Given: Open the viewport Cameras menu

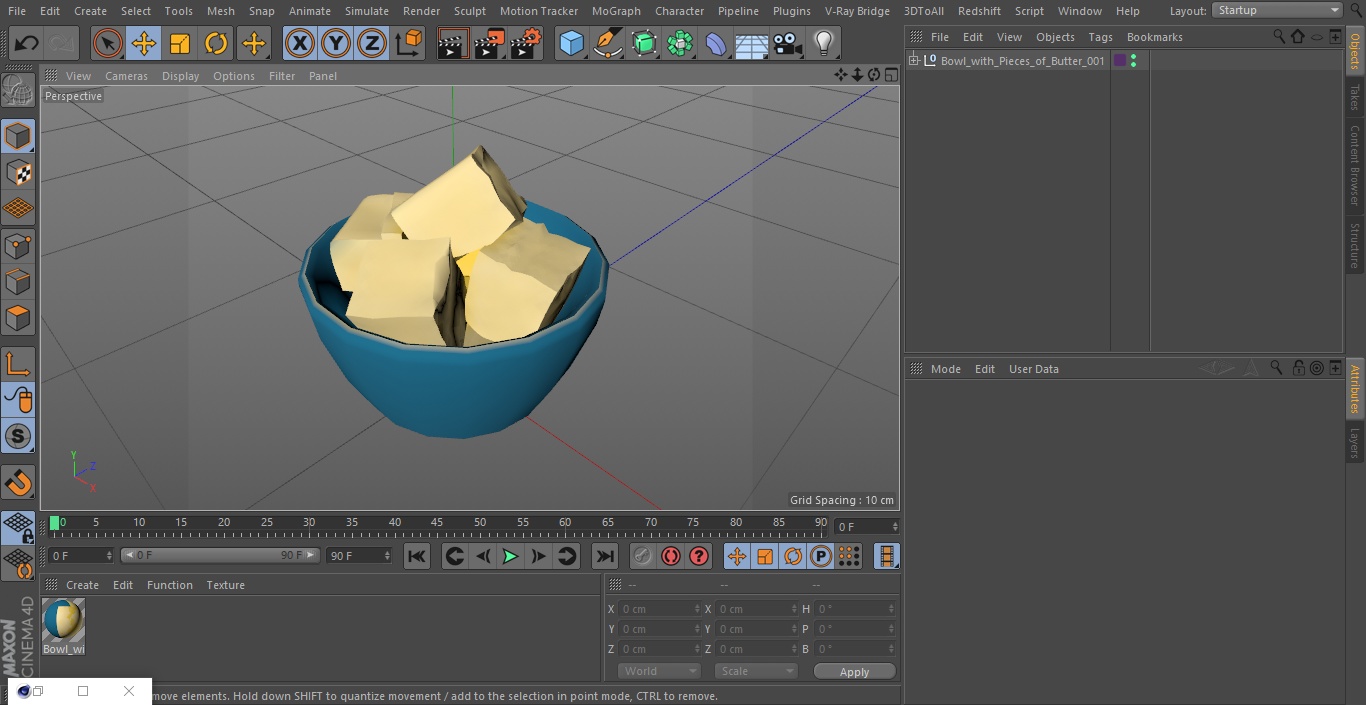Looking at the screenshot, I should click(x=126, y=76).
